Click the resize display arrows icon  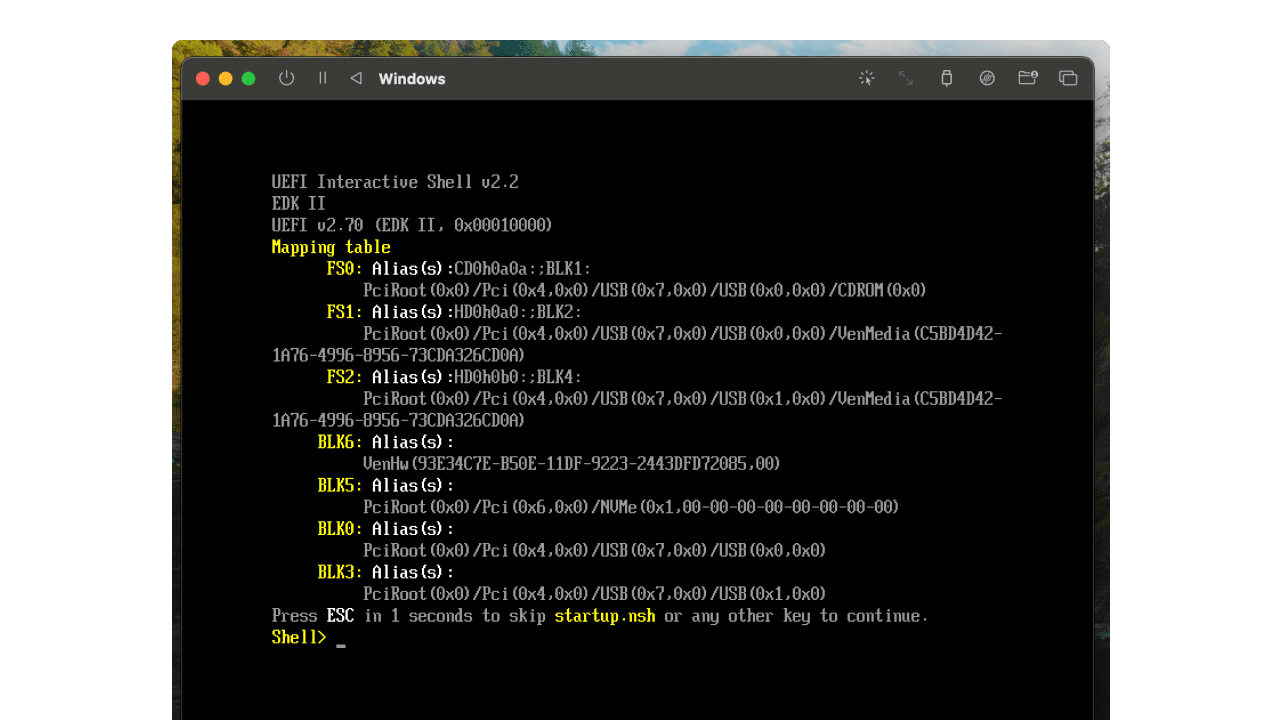(906, 78)
